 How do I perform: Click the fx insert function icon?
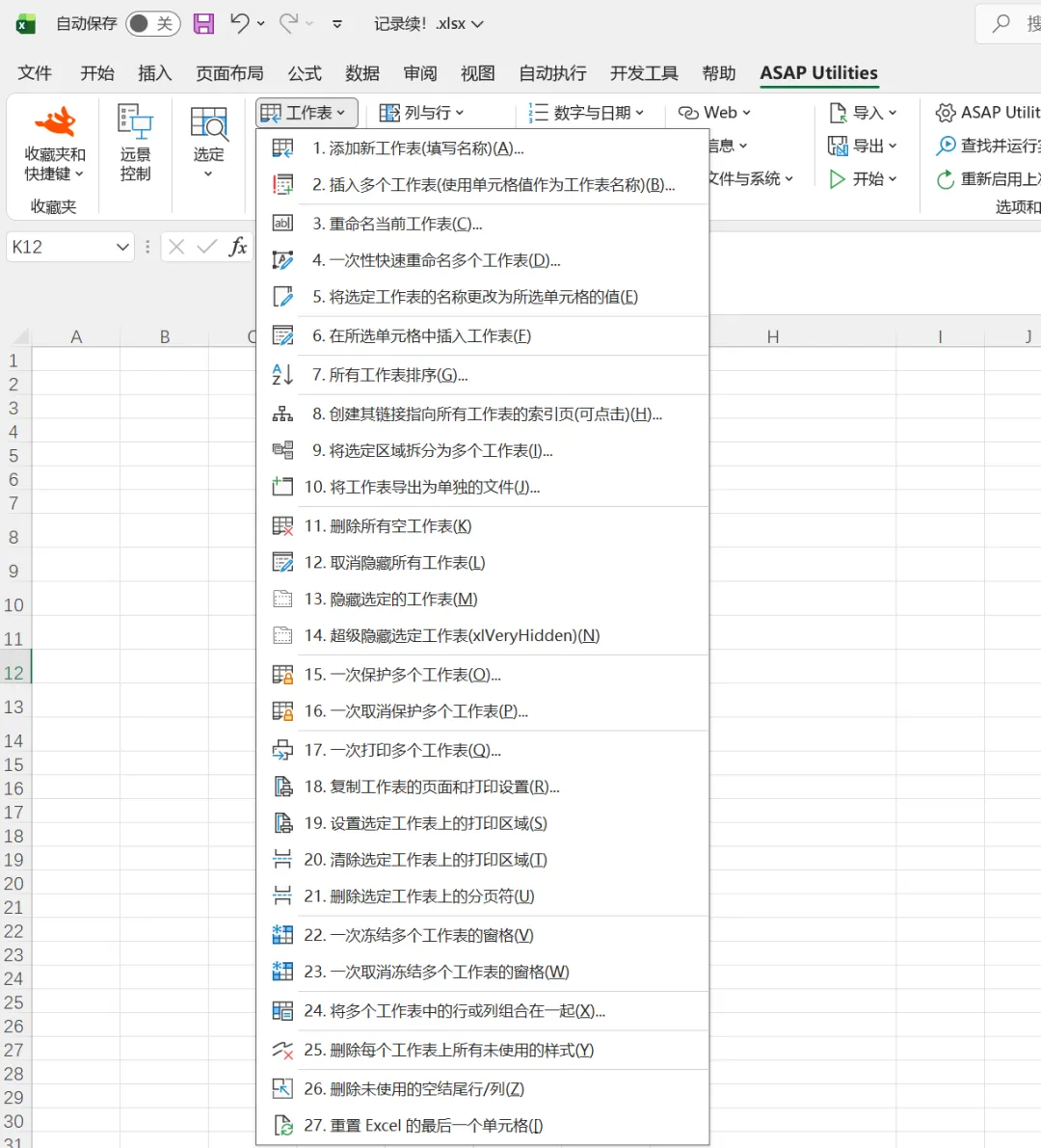(238, 247)
